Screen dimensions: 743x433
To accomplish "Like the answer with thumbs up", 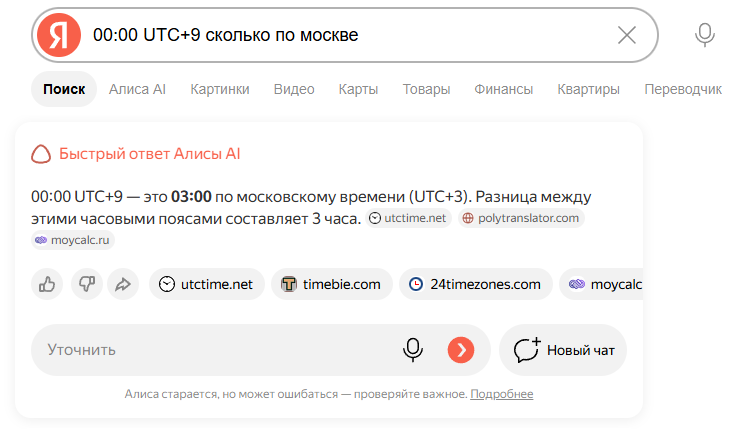I will coord(47,284).
